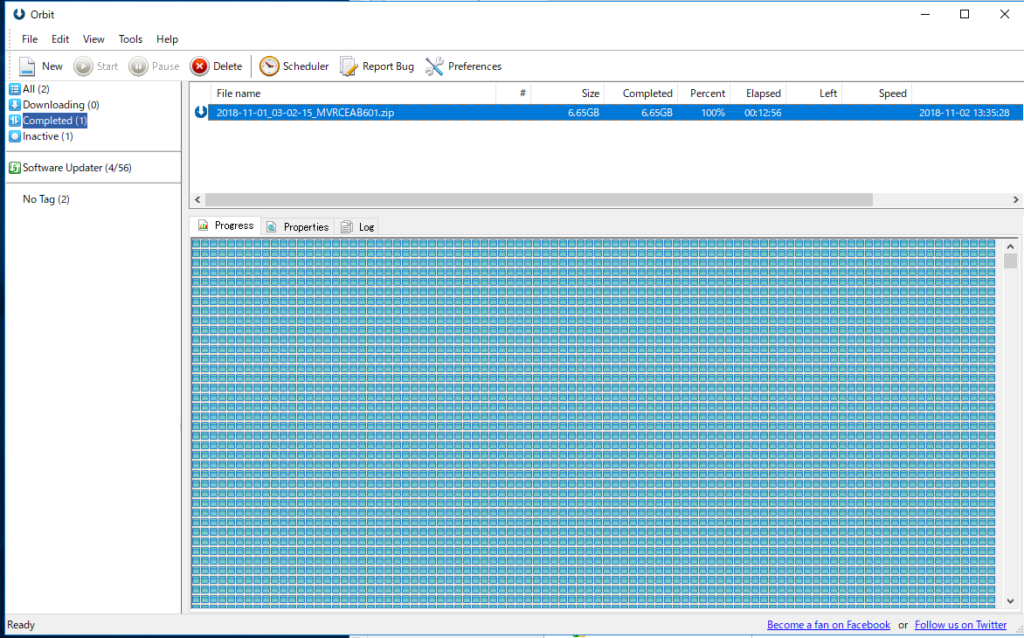Select the No Tag (2) entry
Viewport: 1024px width, 638px height.
pos(46,199)
